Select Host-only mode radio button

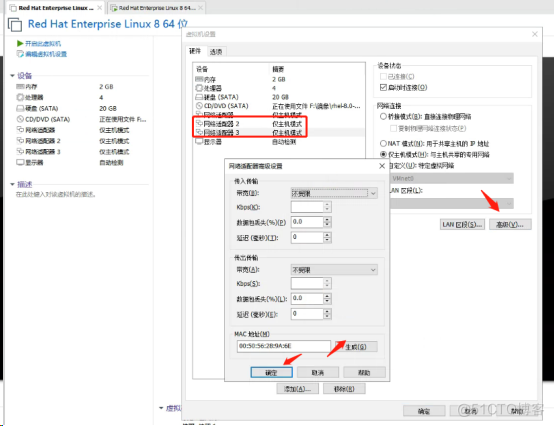pyautogui.click(x=383, y=154)
